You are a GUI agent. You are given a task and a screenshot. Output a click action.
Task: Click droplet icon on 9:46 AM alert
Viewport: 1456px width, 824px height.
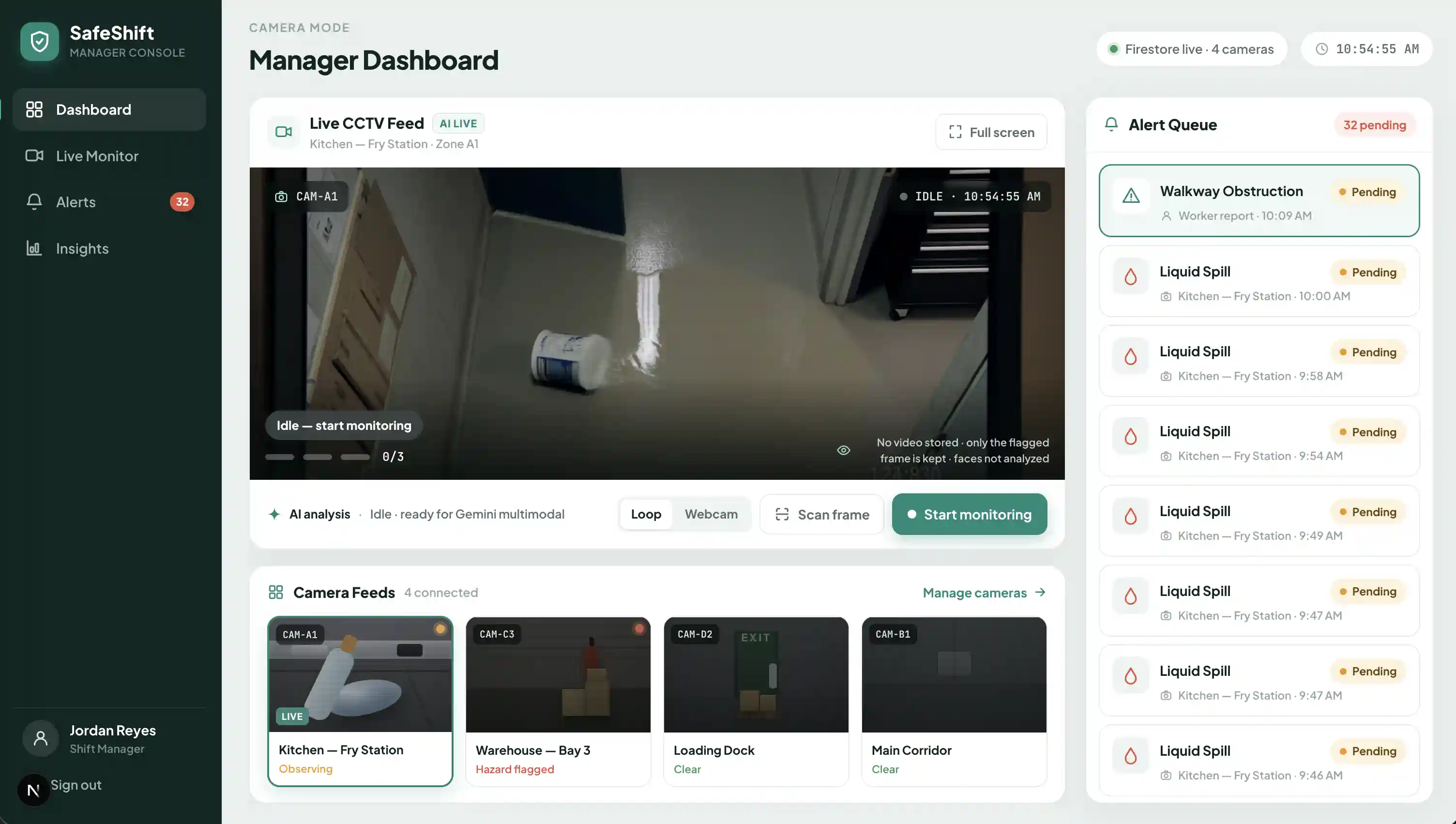1130,756
